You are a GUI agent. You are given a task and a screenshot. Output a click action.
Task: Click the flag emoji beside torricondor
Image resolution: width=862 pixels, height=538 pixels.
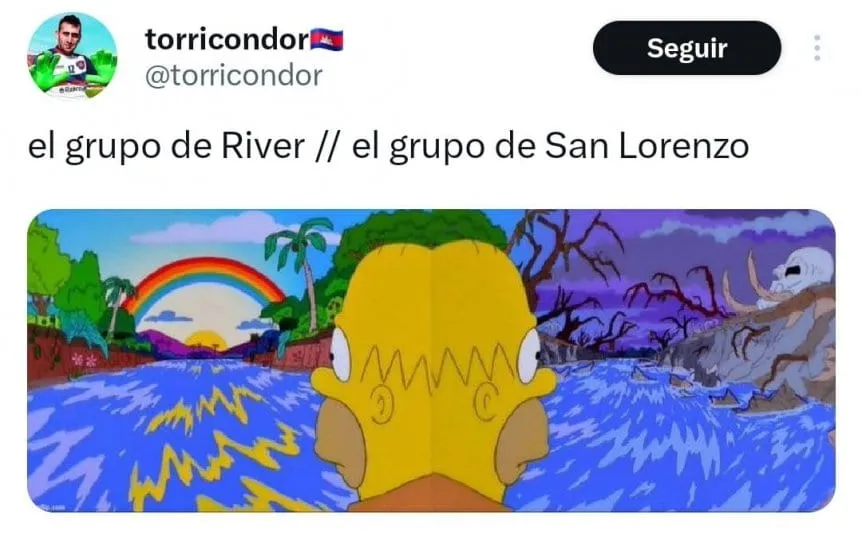click(x=327, y=40)
